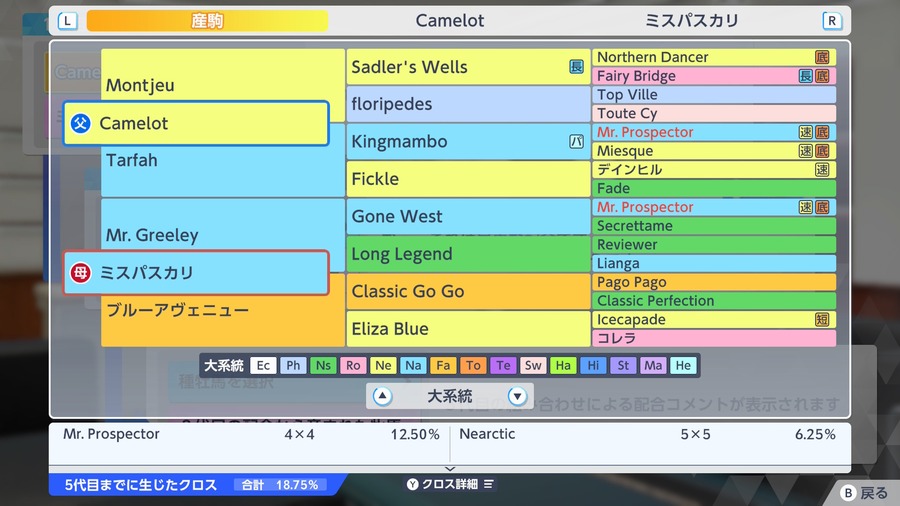
Task: Click the R shoulder button icon
Action: point(832,21)
